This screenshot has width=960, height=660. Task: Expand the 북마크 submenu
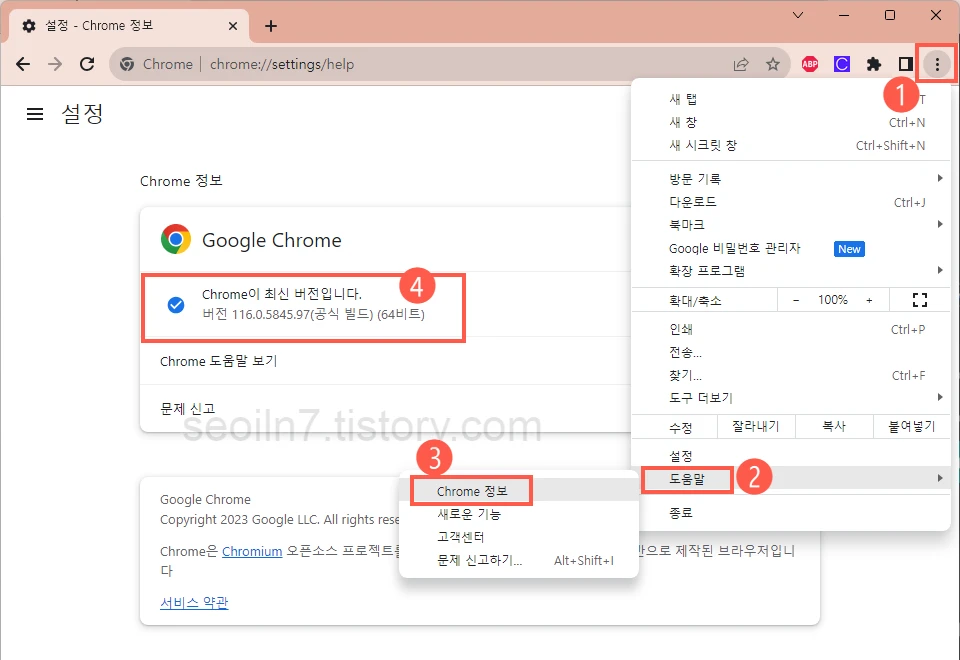pyautogui.click(x=790, y=225)
